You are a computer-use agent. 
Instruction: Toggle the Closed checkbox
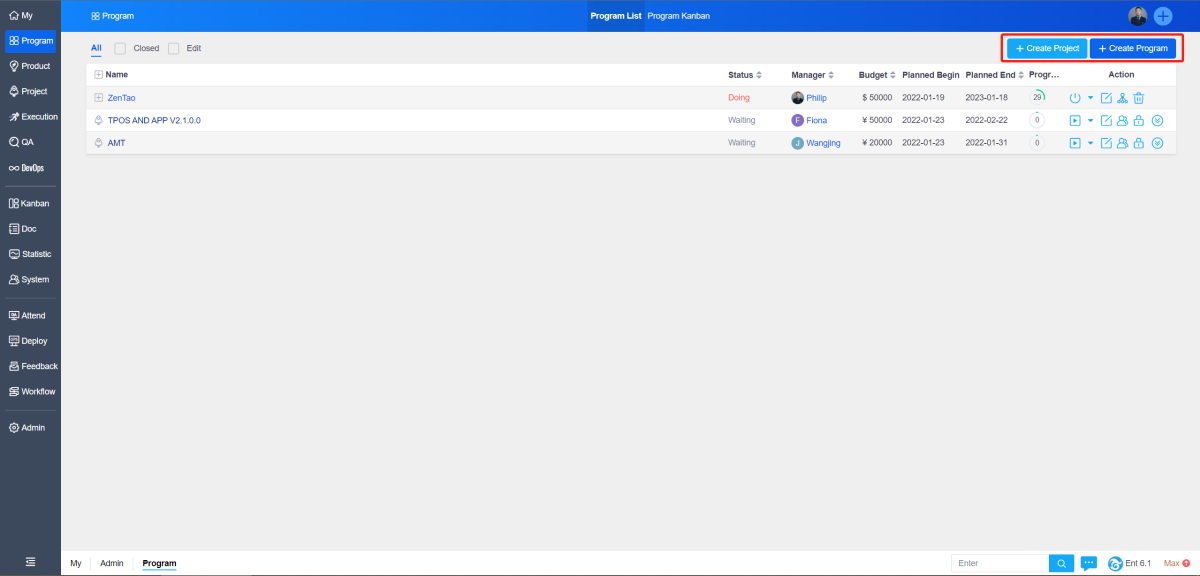120,48
